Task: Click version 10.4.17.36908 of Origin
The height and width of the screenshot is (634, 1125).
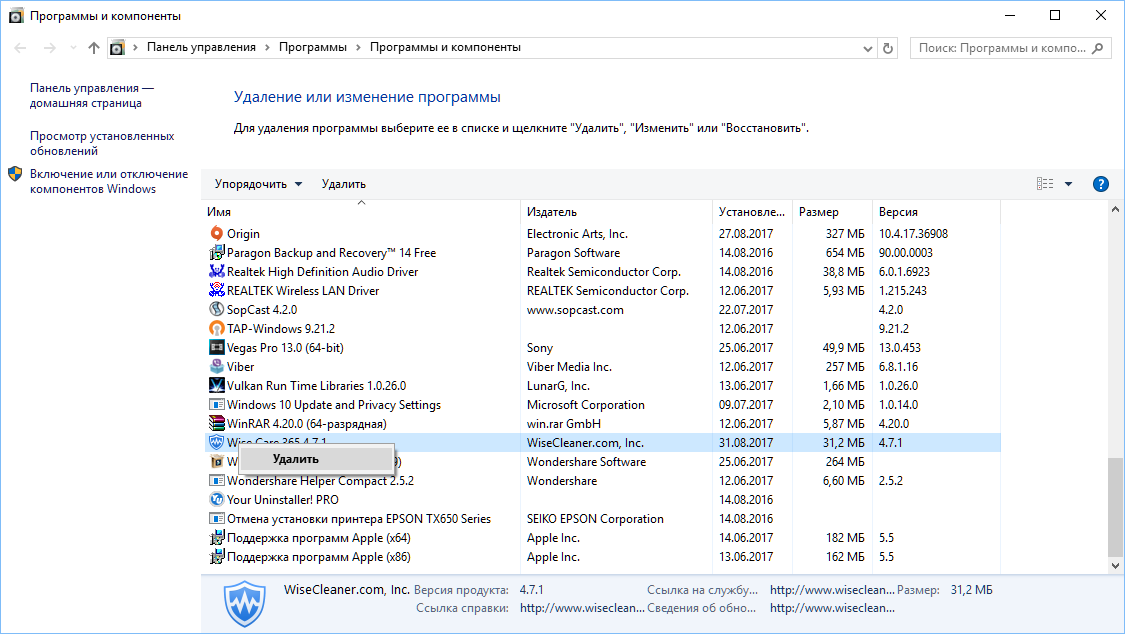Action: point(913,234)
